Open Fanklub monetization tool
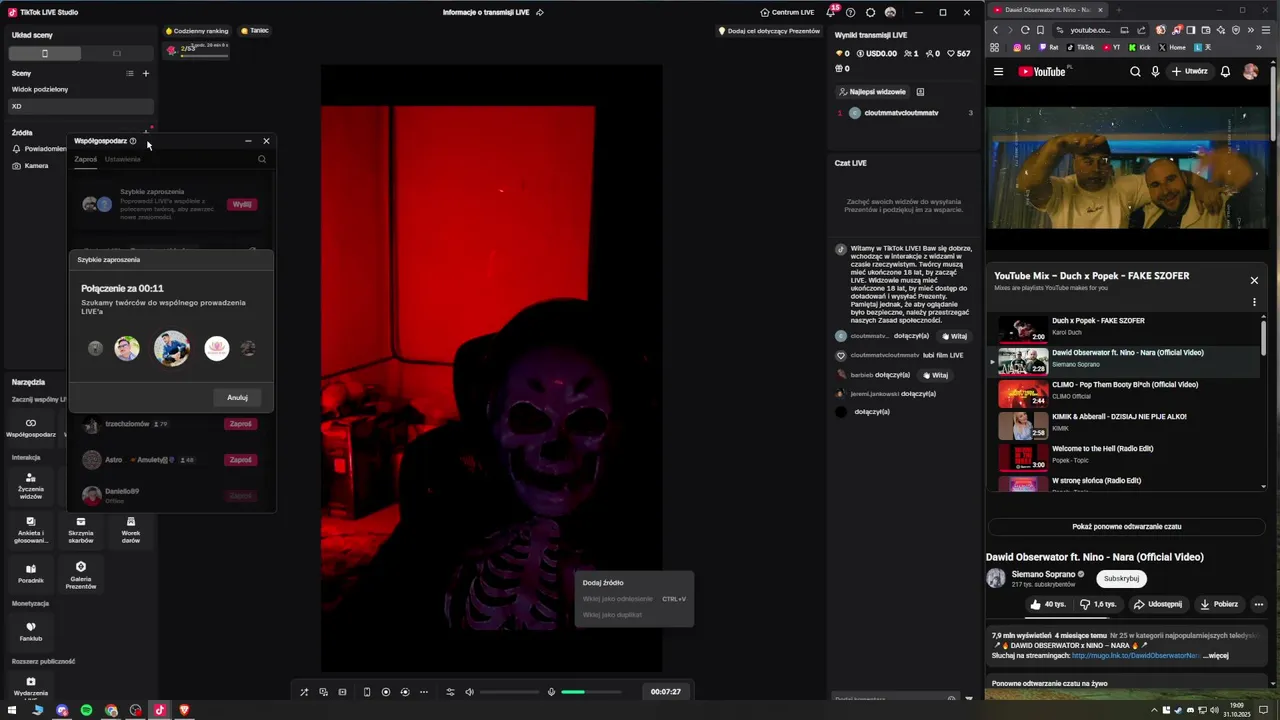Image resolution: width=1280 pixels, height=720 pixels. click(31, 632)
